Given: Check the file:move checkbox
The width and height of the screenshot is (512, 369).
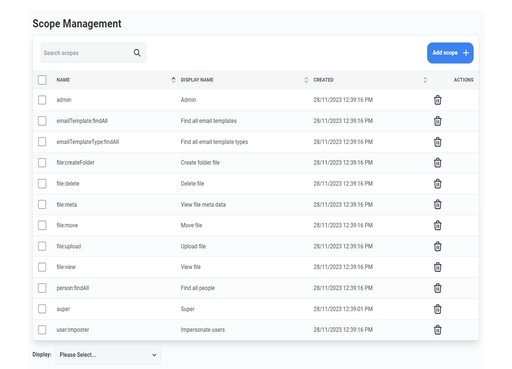Looking at the screenshot, I should point(42,225).
